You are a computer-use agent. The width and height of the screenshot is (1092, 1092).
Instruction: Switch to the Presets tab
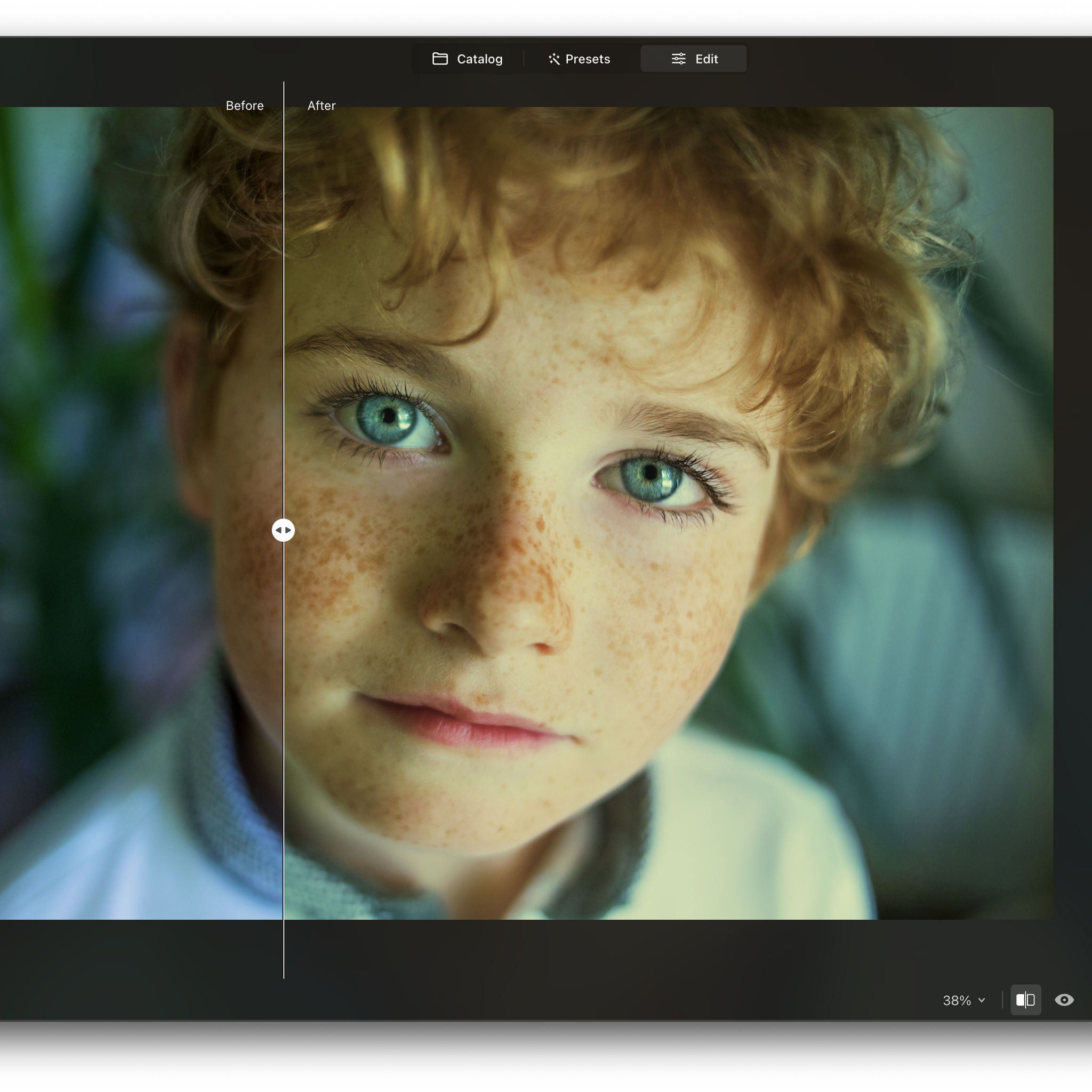coord(579,59)
